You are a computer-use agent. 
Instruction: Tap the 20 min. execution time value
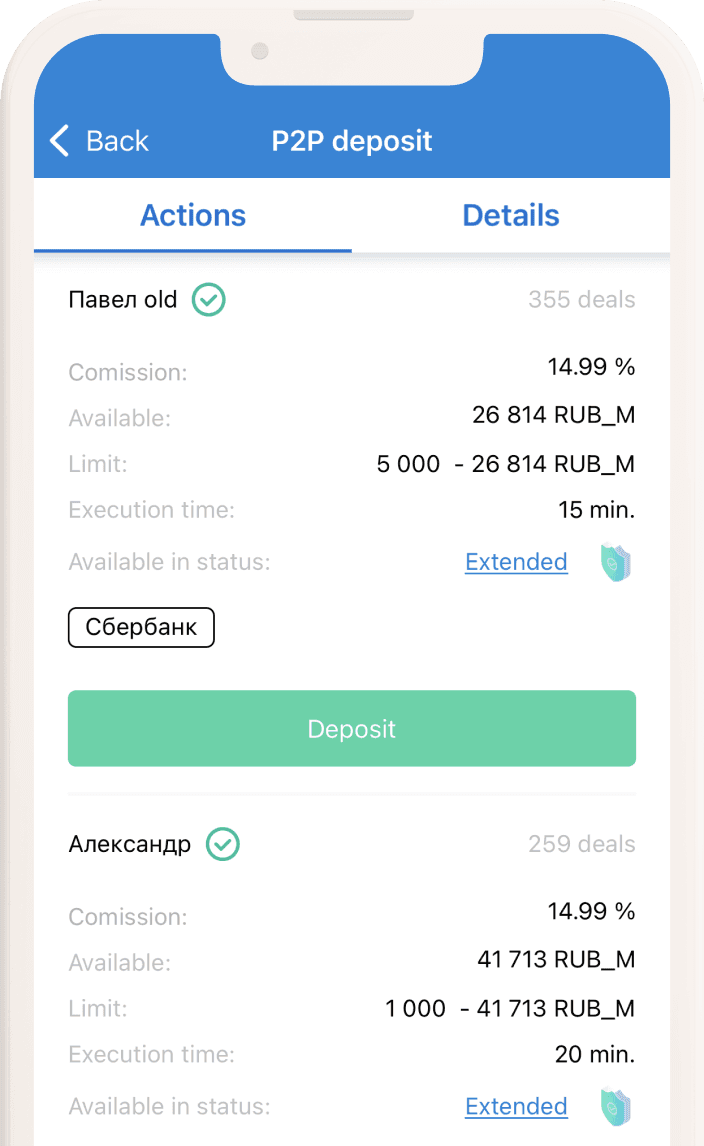coord(595,1054)
